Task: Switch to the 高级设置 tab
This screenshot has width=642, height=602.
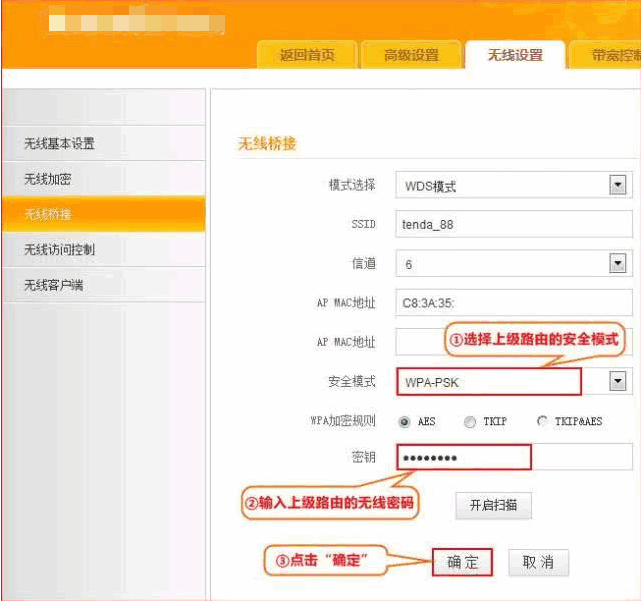Action: tap(411, 56)
